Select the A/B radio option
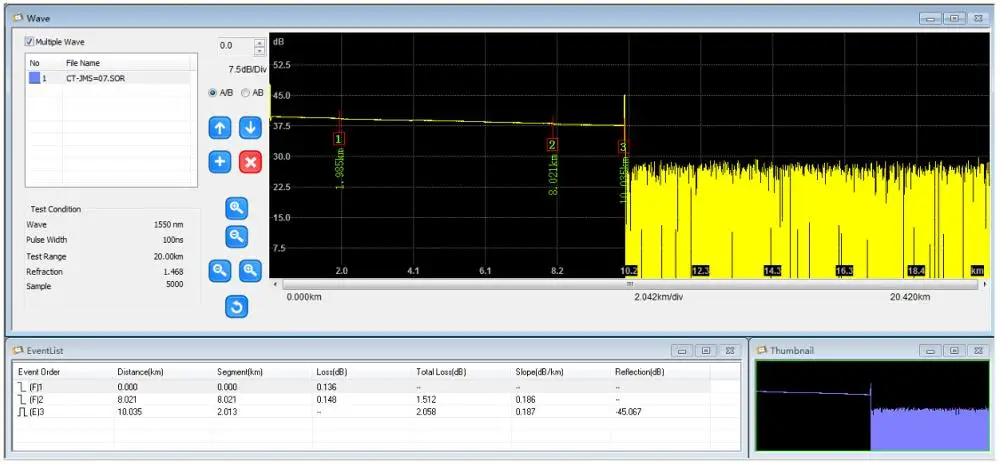Image resolution: width=1000 pixels, height=465 pixels. (213, 93)
